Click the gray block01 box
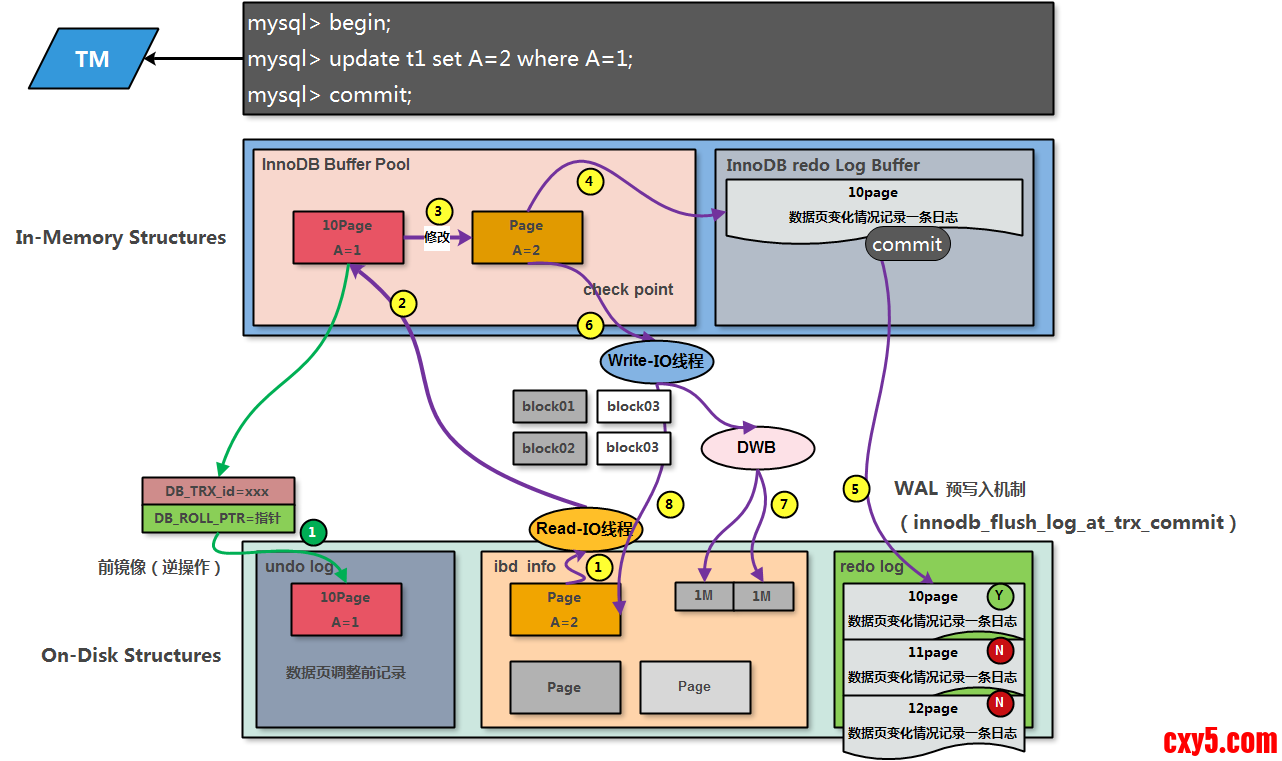This screenshot has height=761, width=1282. point(549,407)
